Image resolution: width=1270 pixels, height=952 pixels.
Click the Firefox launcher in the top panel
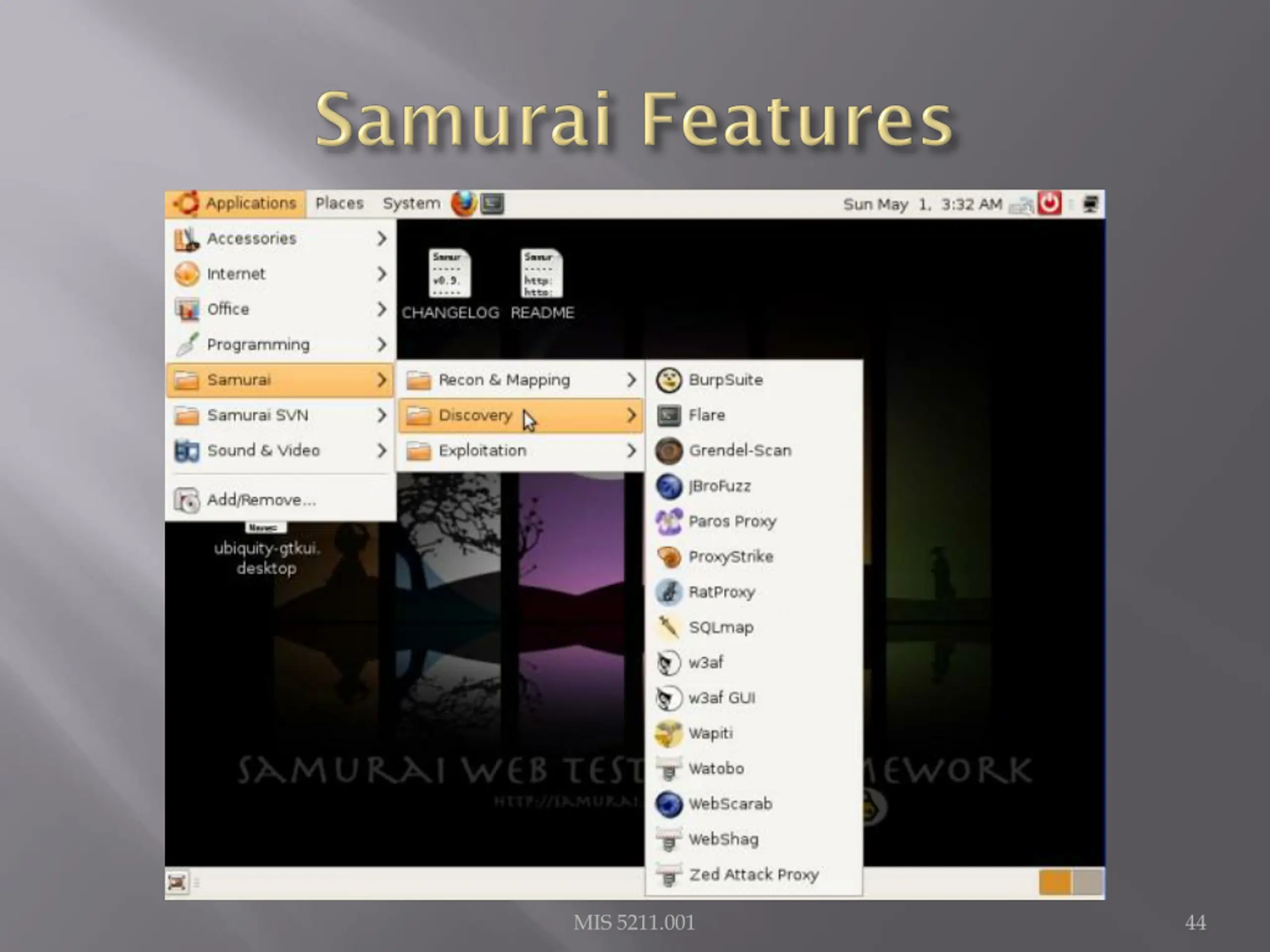tap(464, 204)
